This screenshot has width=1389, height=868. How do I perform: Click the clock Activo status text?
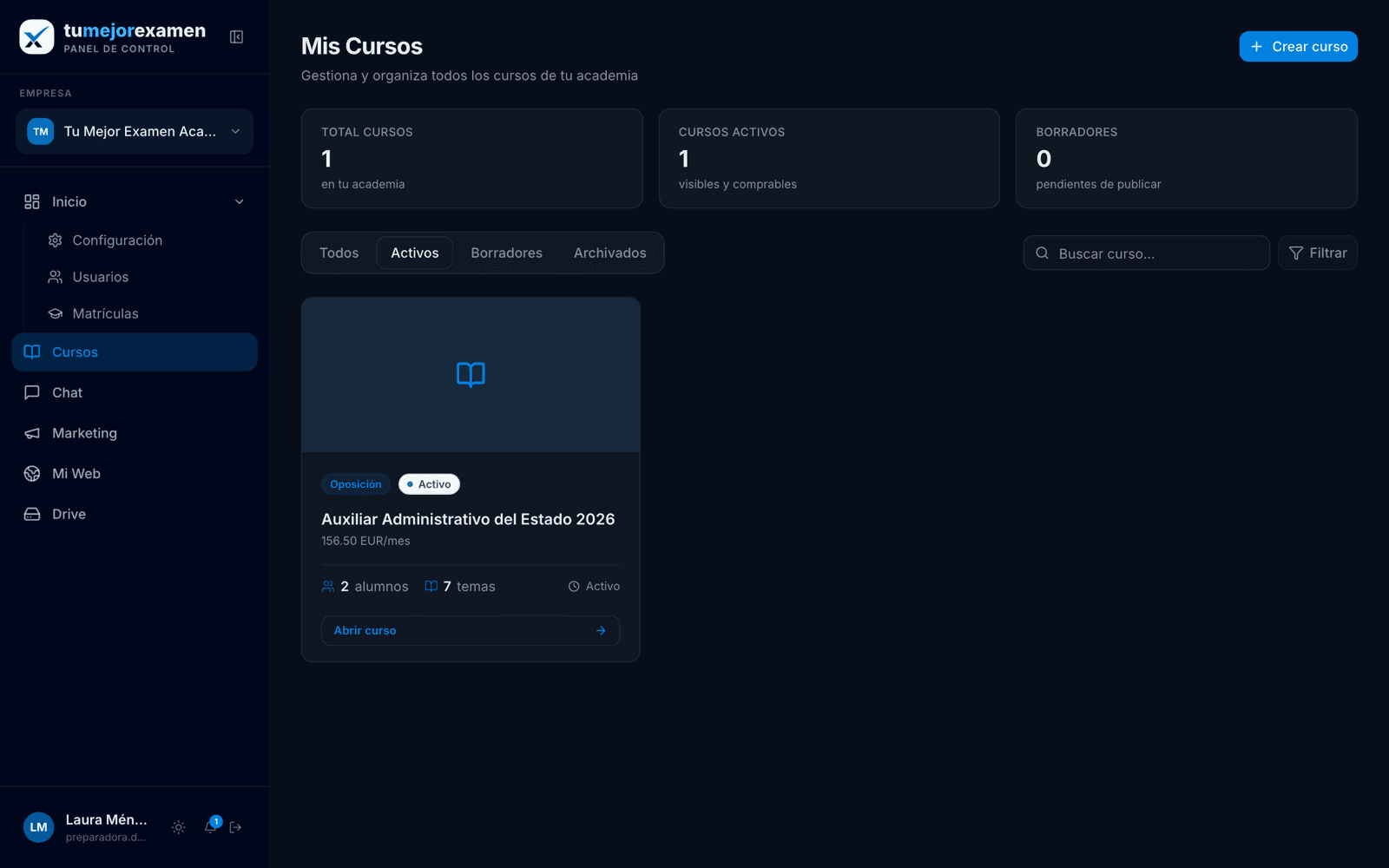click(594, 587)
